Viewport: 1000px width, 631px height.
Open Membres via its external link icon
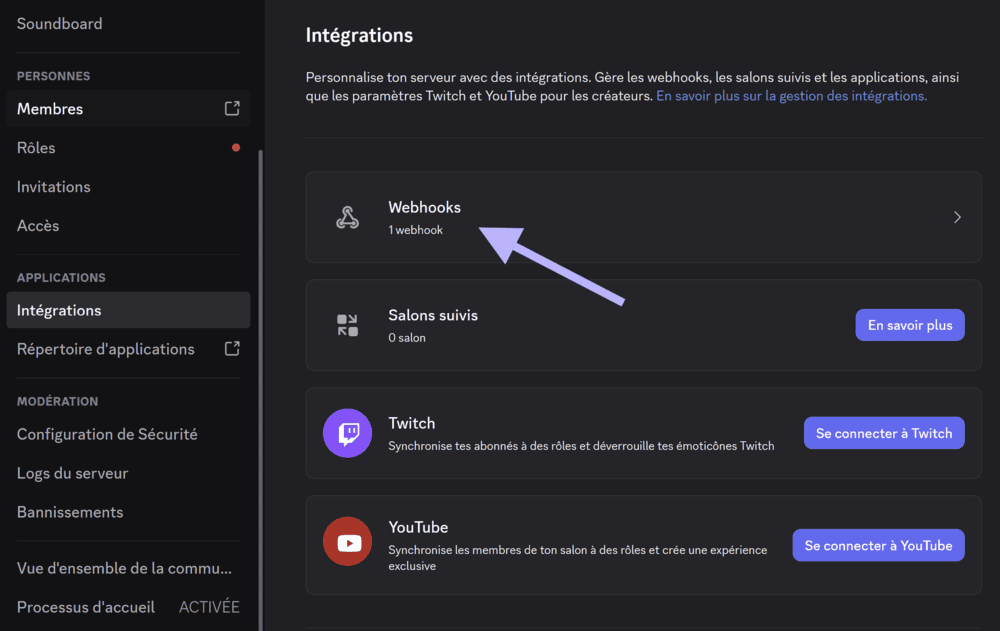coord(231,108)
